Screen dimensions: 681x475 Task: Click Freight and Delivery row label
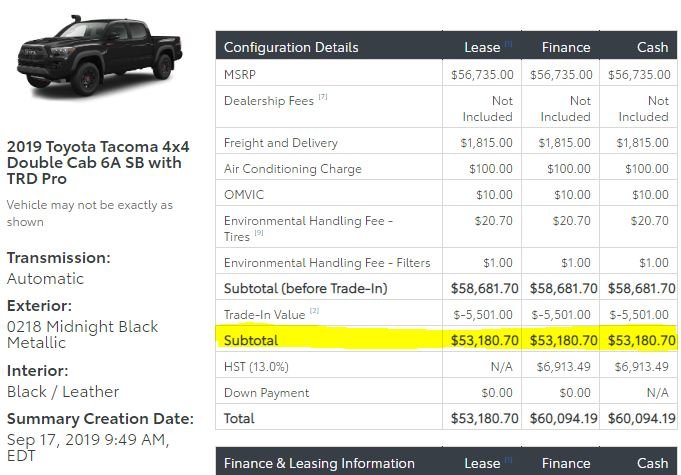pyautogui.click(x=281, y=143)
